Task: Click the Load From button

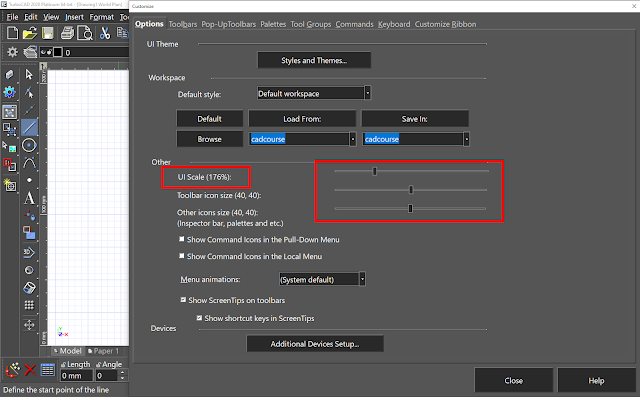Action: pyautogui.click(x=302, y=119)
